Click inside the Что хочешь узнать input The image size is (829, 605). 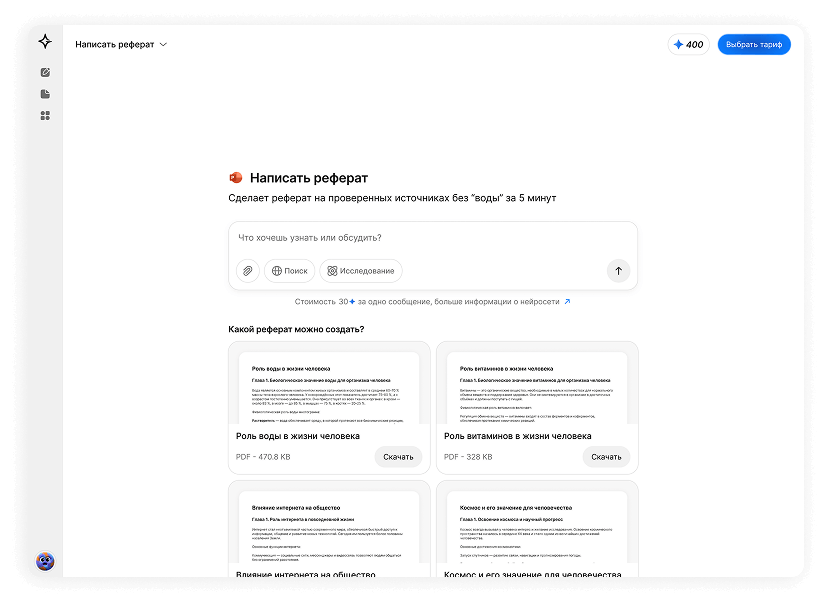click(400, 238)
